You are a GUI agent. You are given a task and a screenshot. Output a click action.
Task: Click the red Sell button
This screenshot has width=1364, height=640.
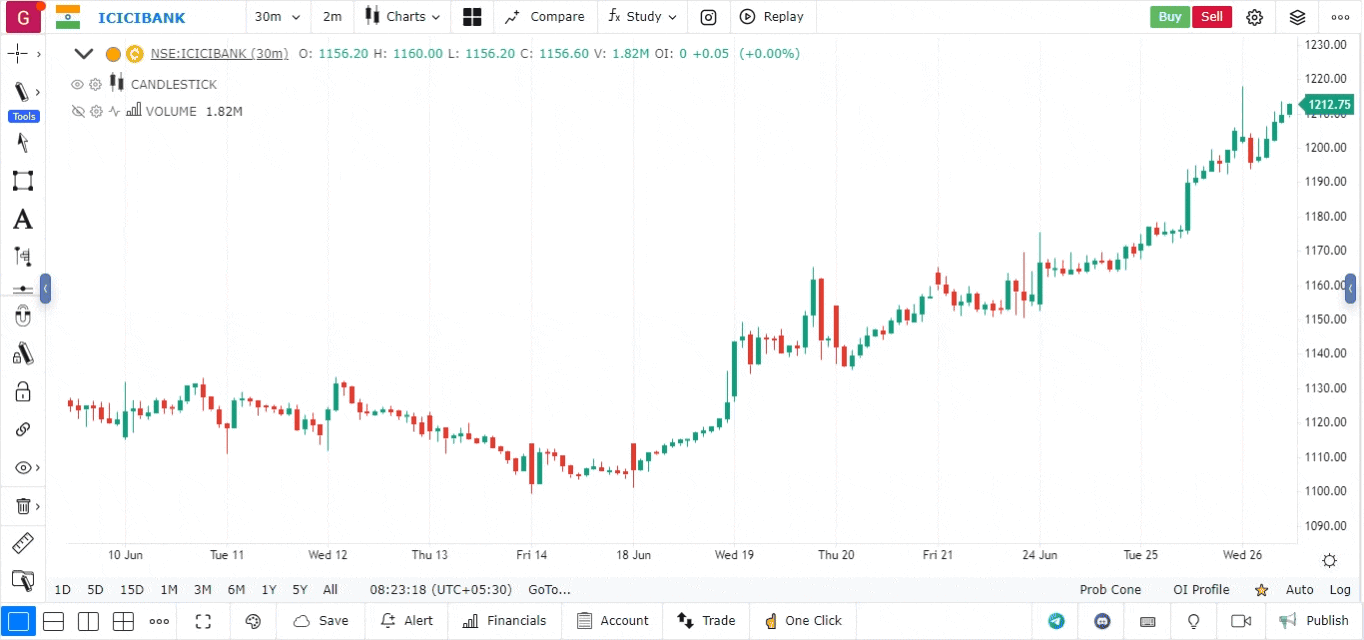coord(1212,17)
